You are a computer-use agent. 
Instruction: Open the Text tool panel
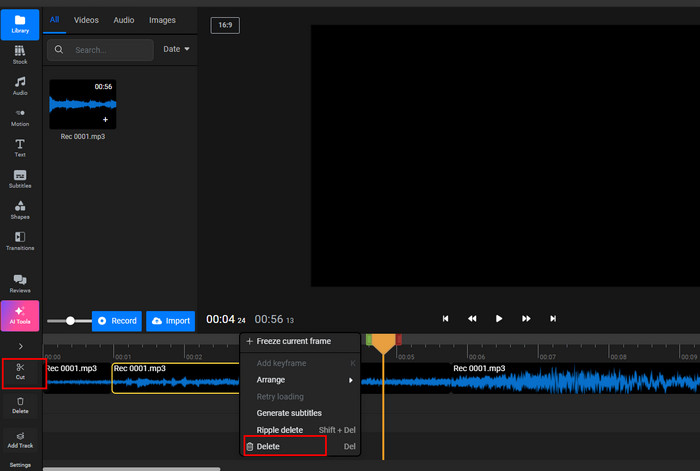20,148
